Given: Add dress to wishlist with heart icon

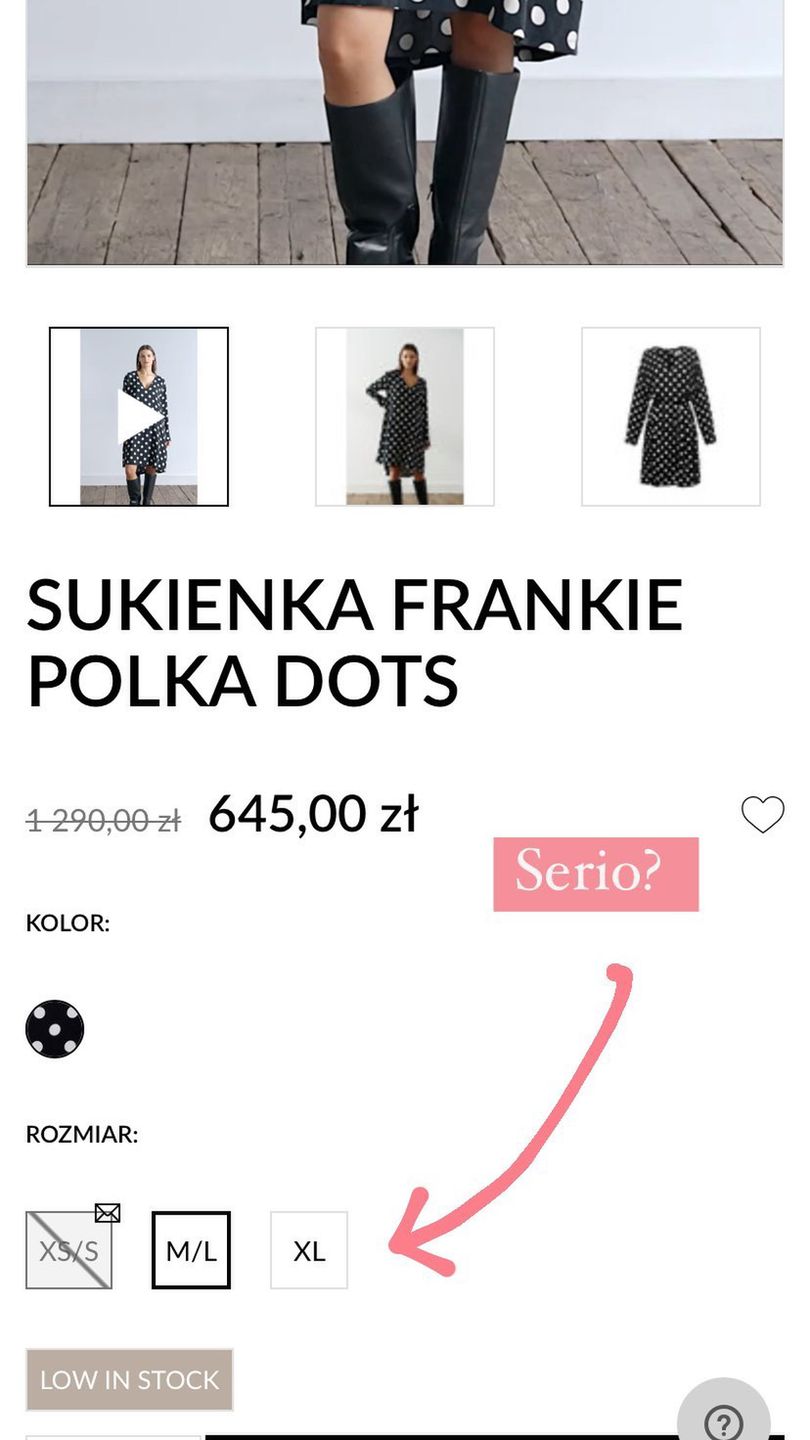Looking at the screenshot, I should point(762,815).
